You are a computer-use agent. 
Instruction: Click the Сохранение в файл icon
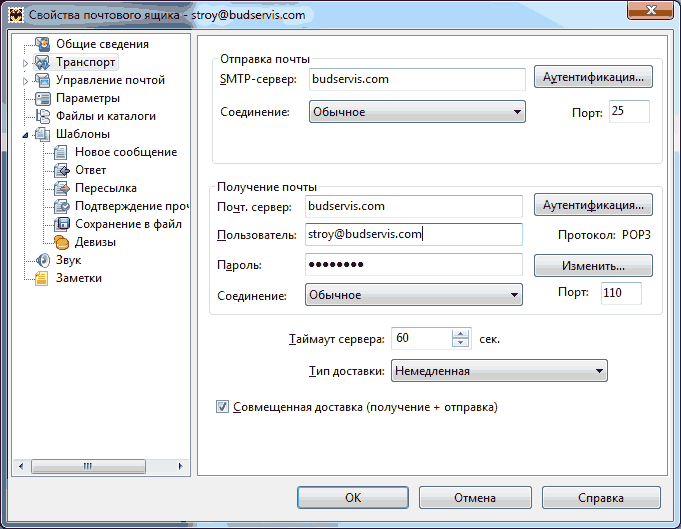tap(61, 224)
